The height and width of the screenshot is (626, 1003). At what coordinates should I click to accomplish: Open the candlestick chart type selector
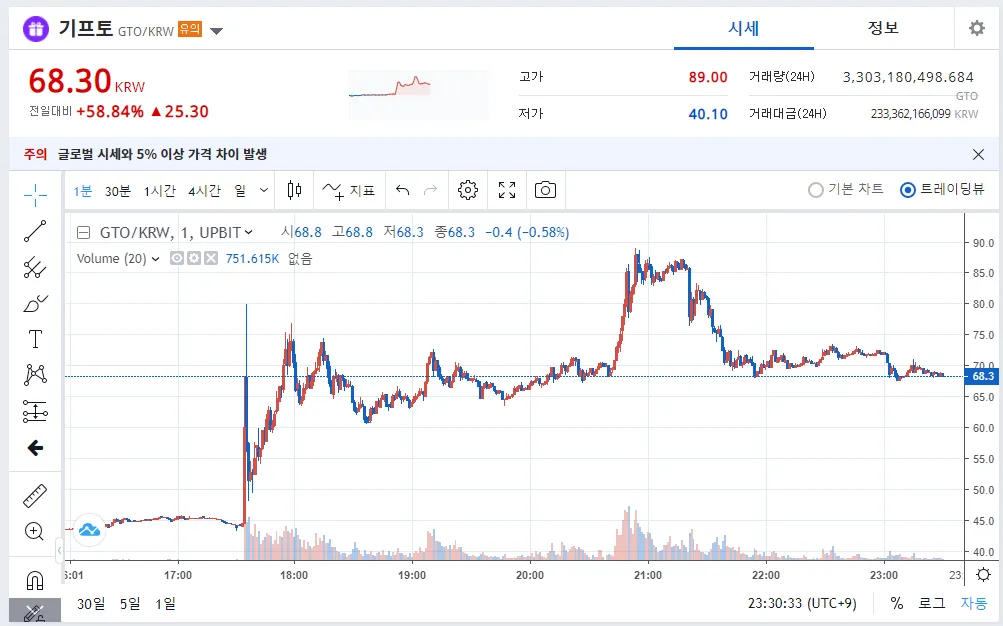pos(294,190)
